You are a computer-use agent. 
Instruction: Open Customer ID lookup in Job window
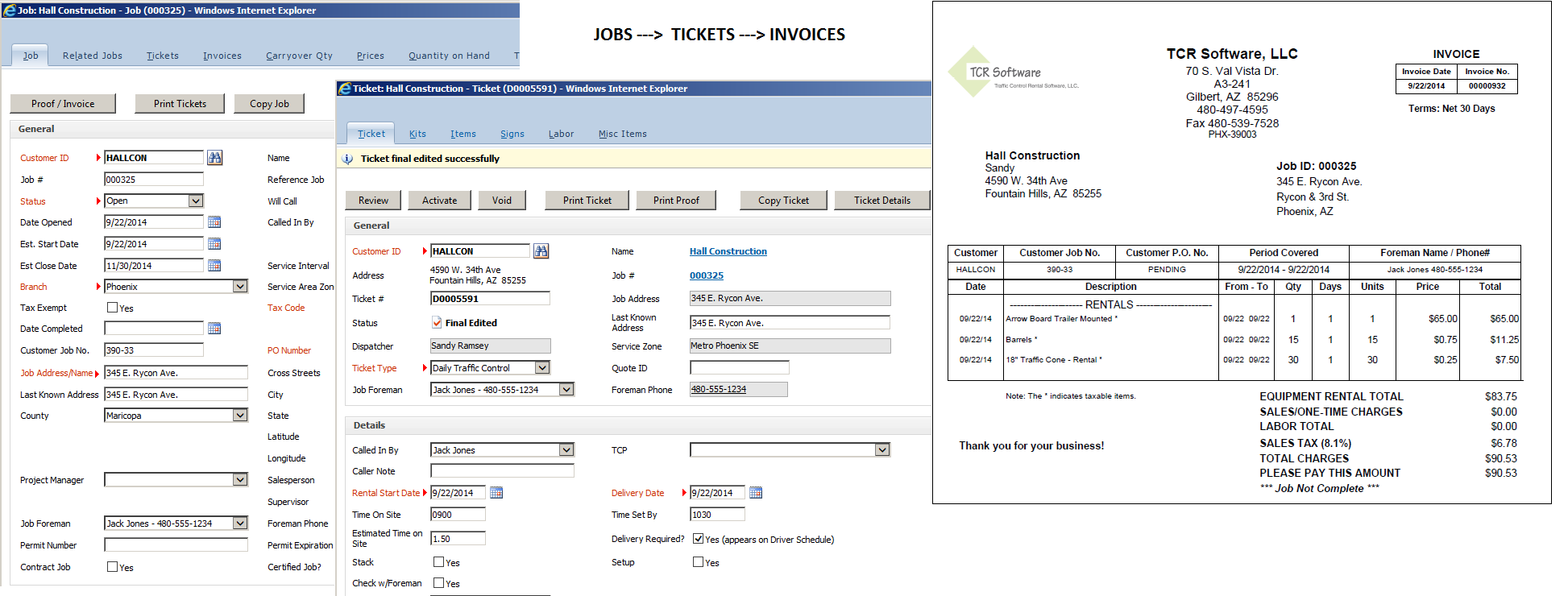point(214,158)
